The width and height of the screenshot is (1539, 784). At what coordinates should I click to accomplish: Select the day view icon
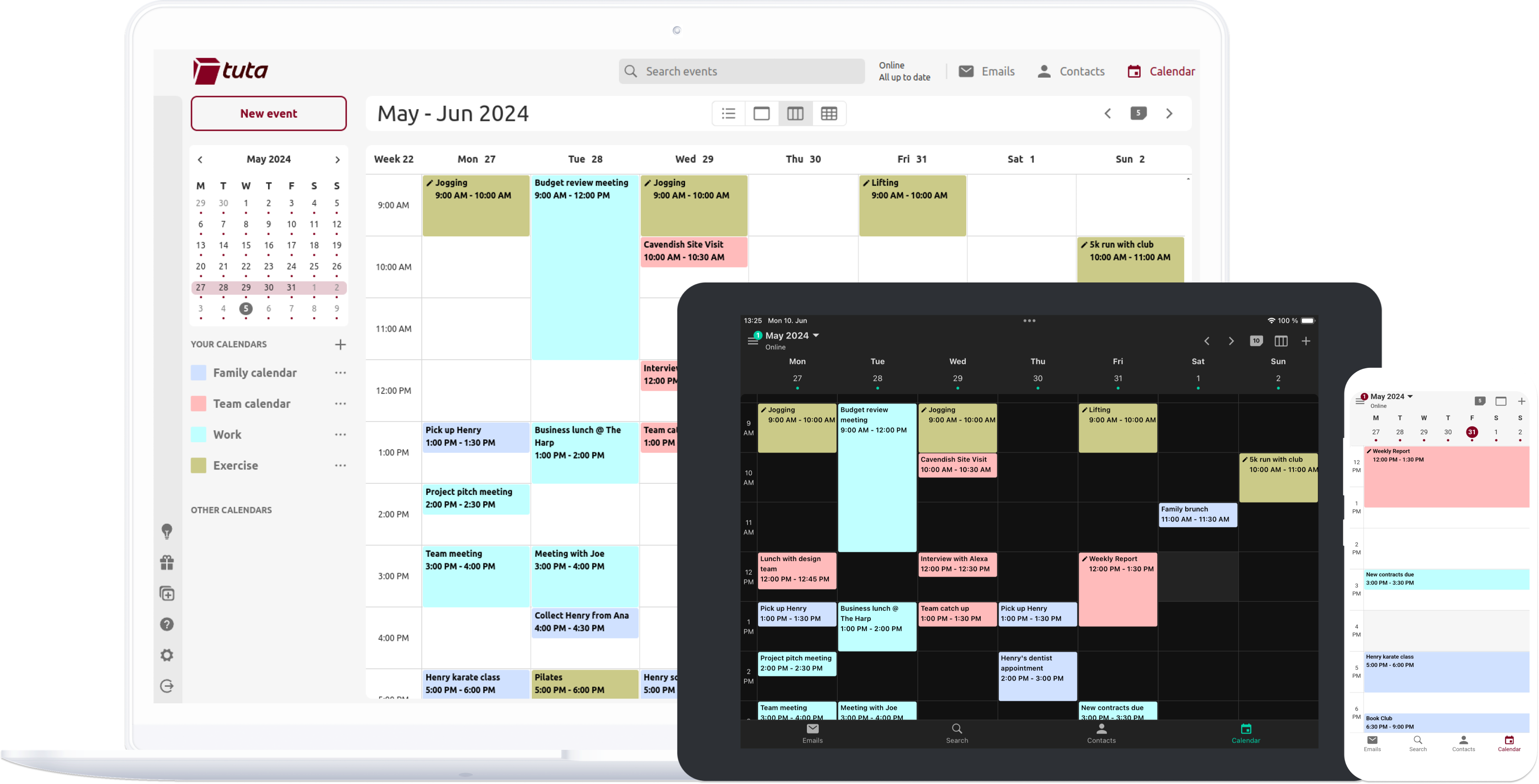[762, 113]
